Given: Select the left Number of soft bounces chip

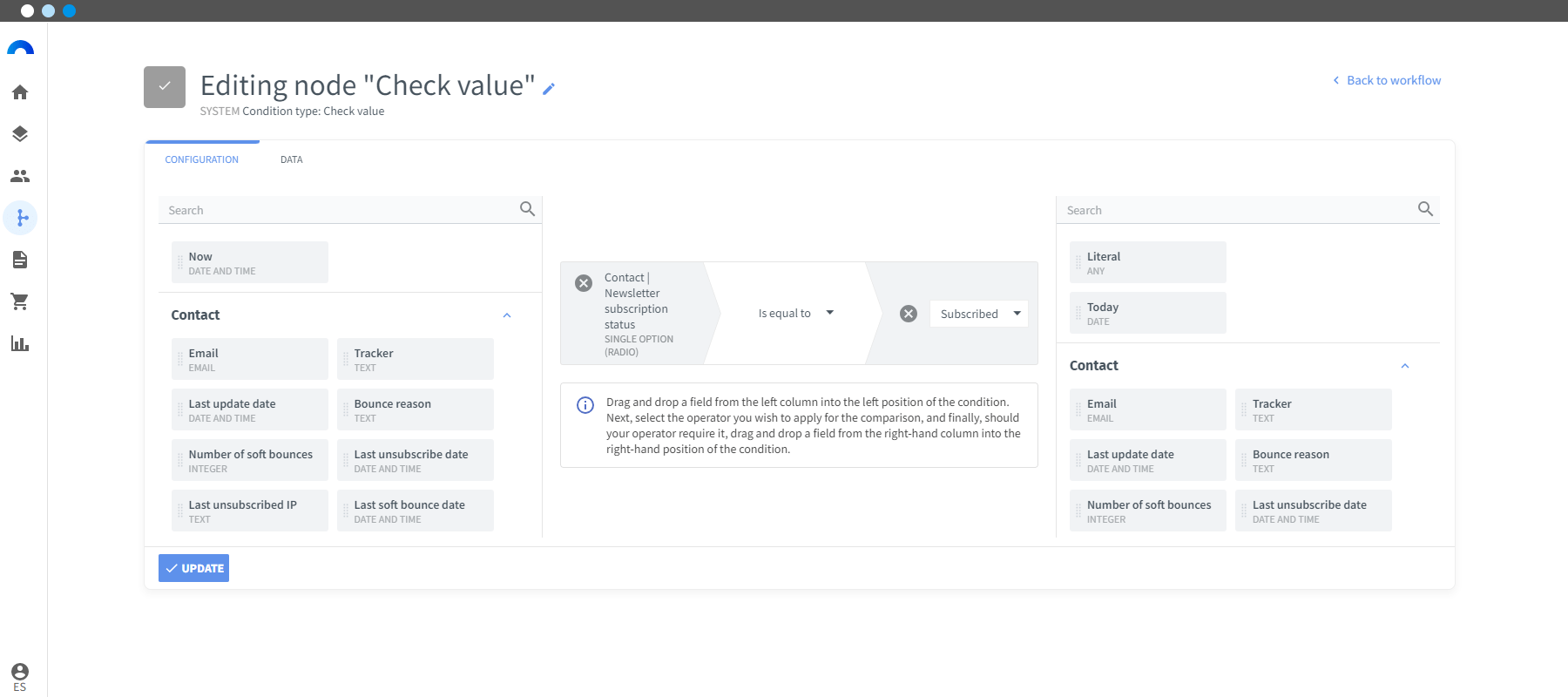Looking at the screenshot, I should [x=250, y=460].
